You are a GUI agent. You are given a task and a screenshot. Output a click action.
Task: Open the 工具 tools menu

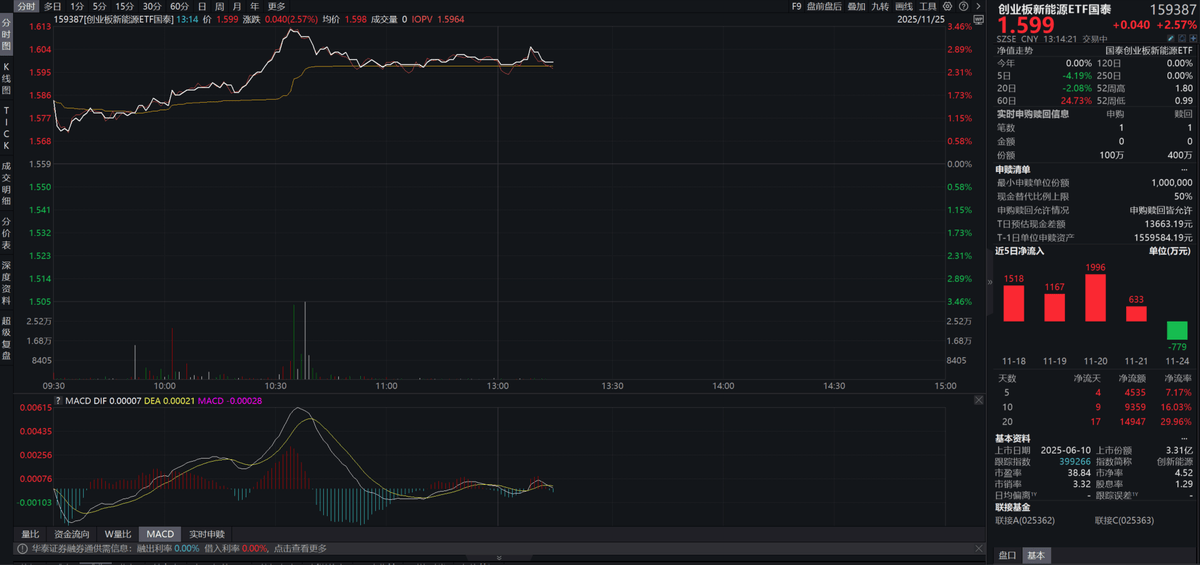pyautogui.click(x=928, y=6)
